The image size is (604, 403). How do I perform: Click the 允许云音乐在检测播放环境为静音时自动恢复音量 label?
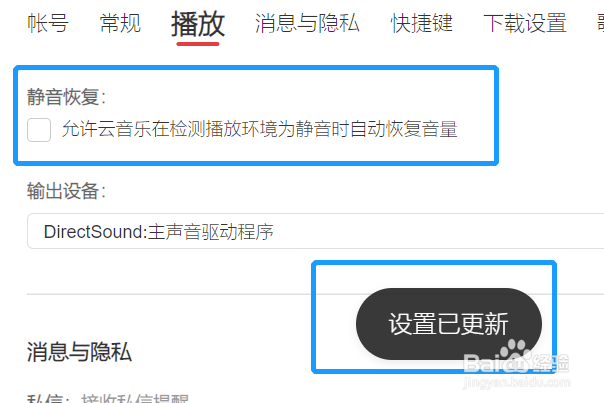click(x=260, y=129)
